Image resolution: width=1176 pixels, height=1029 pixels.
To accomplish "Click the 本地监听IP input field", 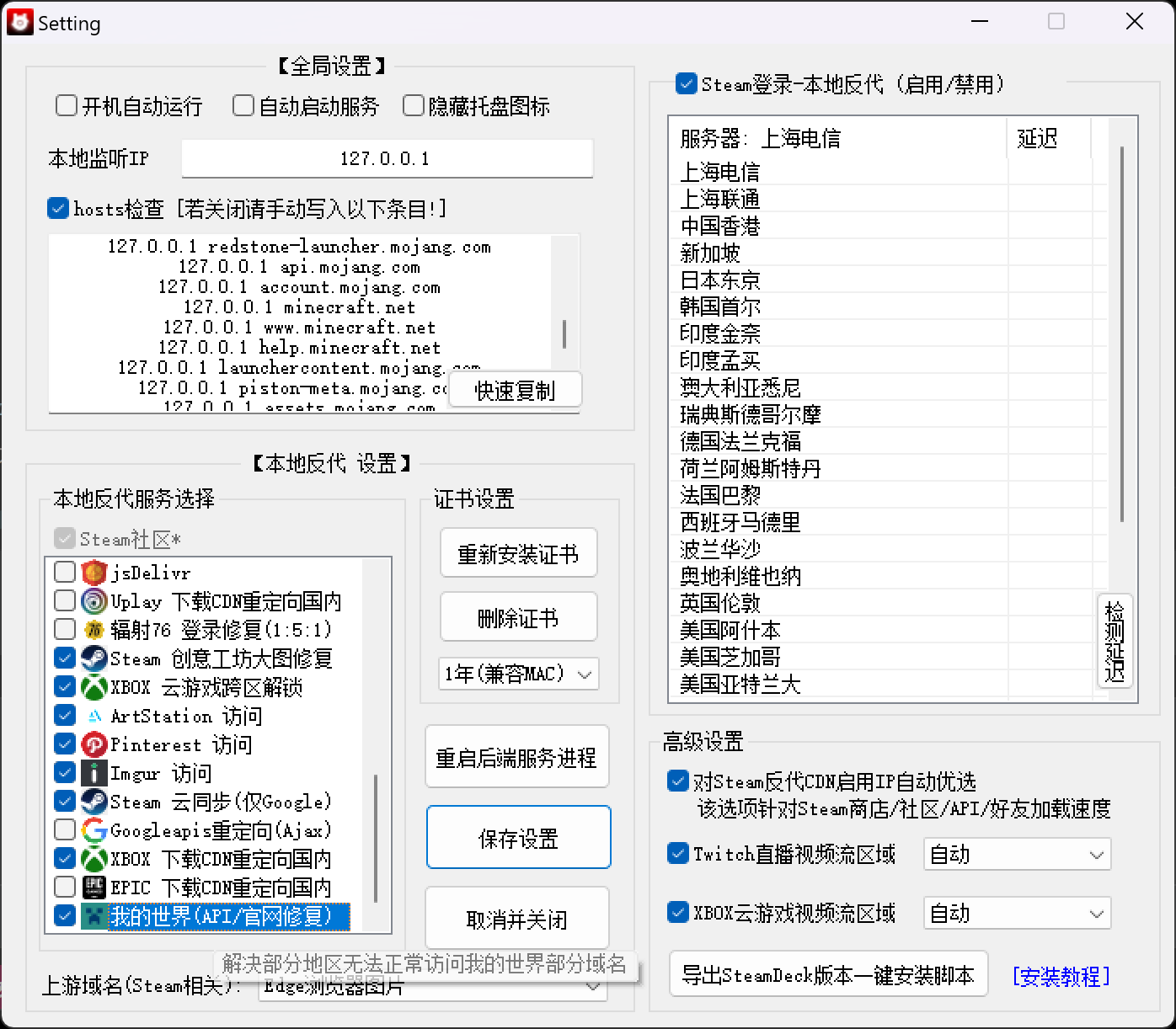I will coord(388,158).
